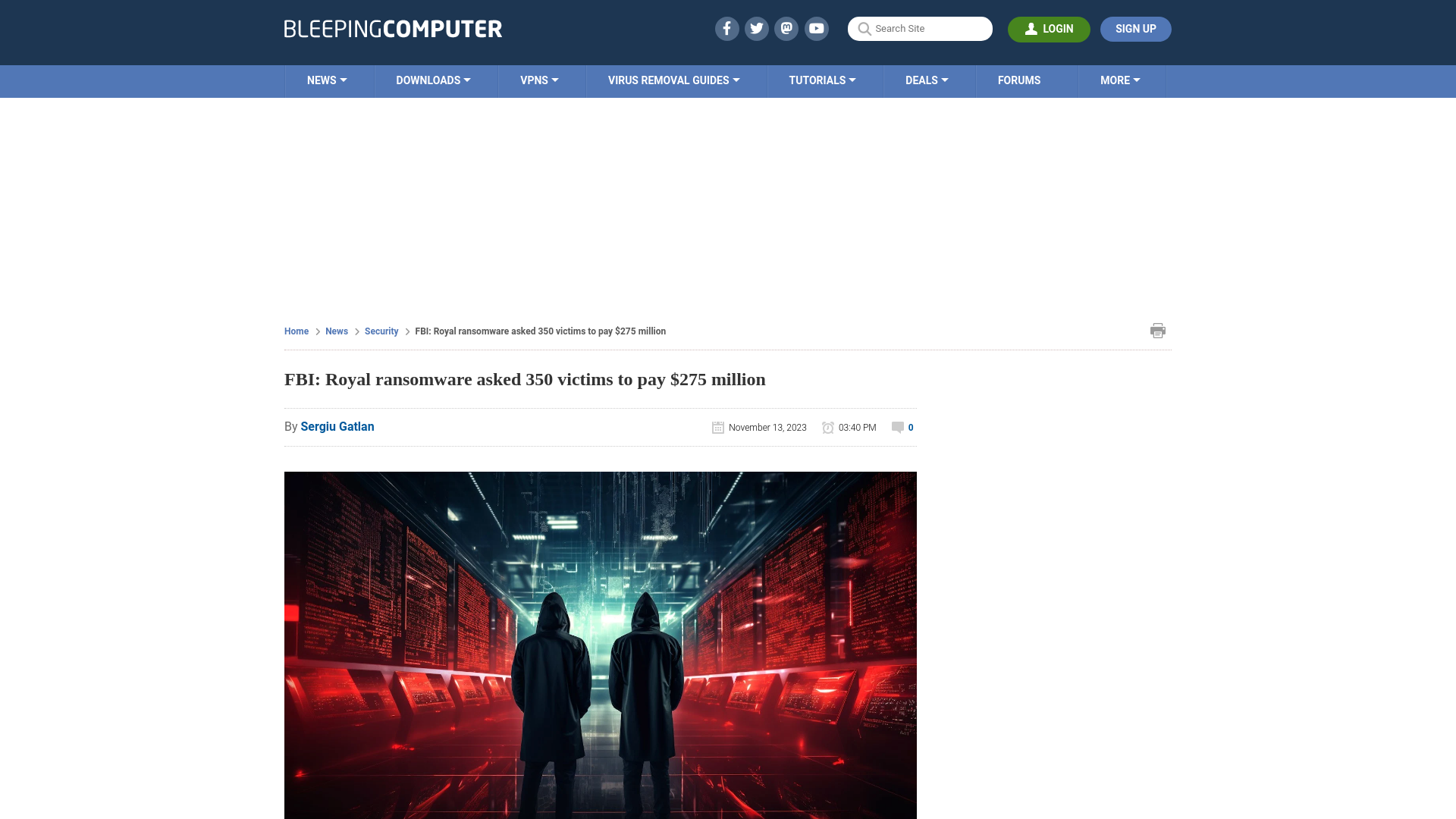Expand the NEWS dropdown menu
Screen dimensions: 1456x819
(x=326, y=80)
